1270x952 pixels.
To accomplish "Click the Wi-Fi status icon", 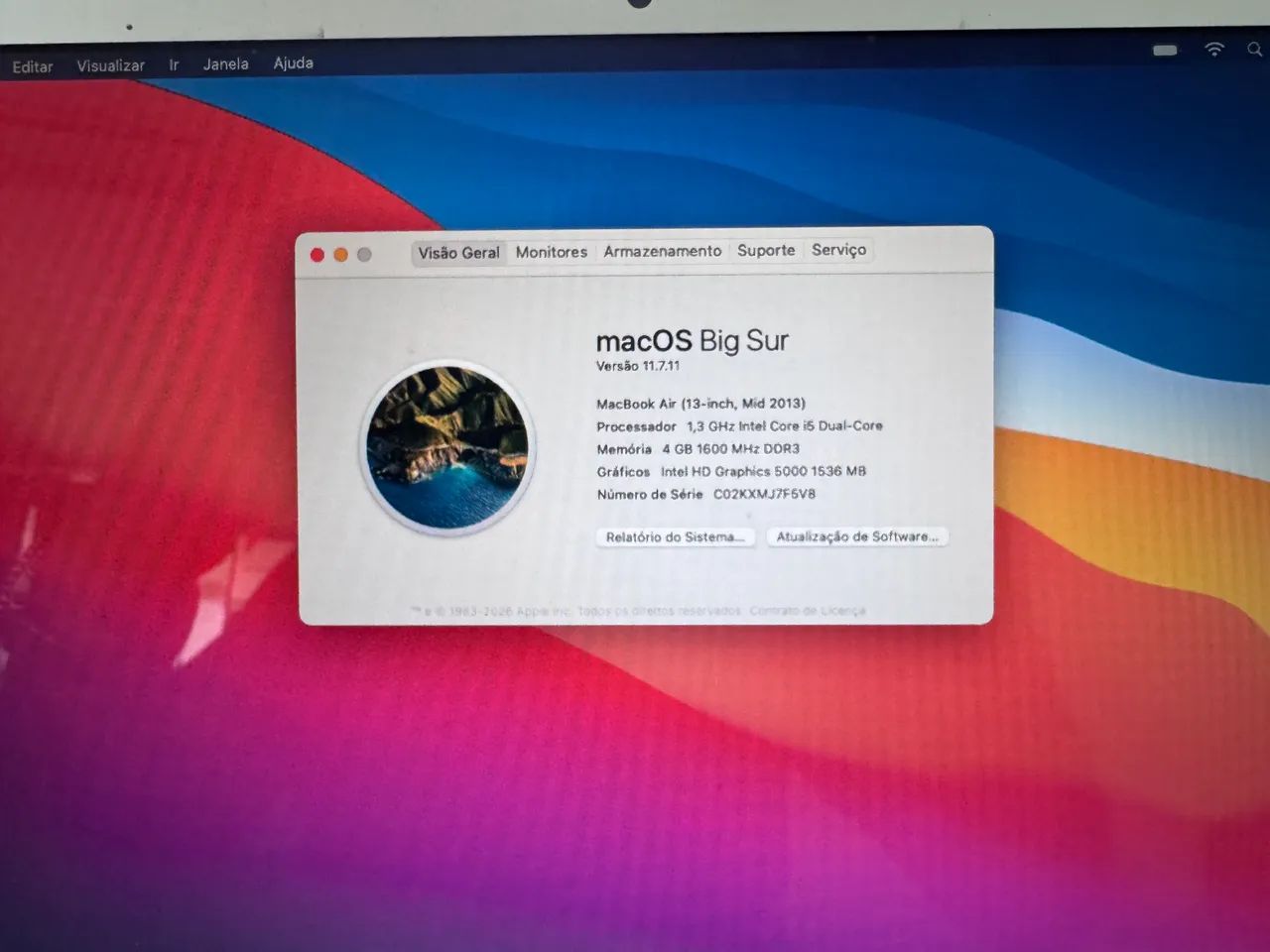I will pyautogui.click(x=1214, y=49).
